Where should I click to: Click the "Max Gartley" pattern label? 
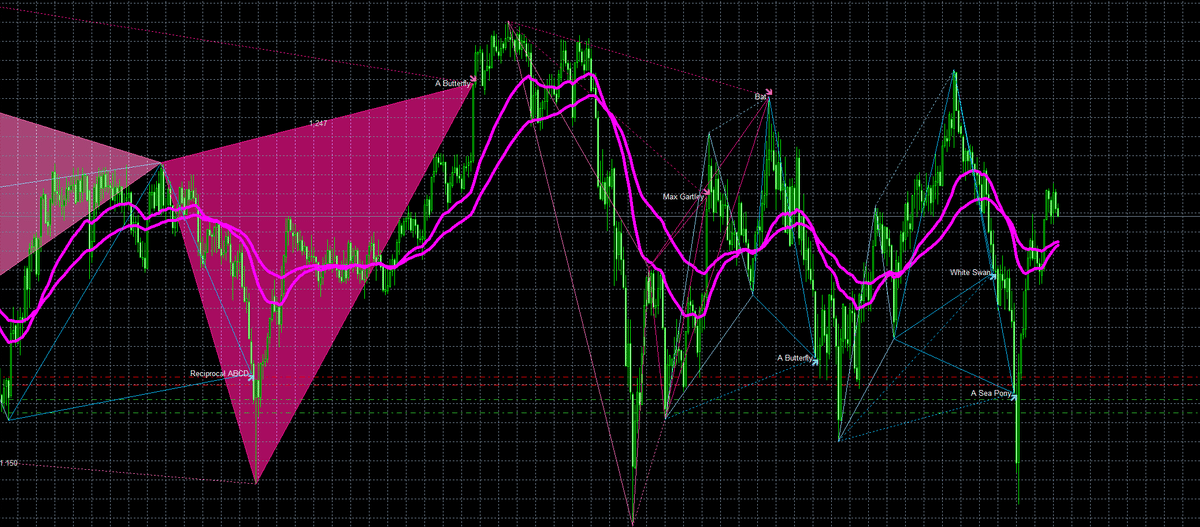[683, 197]
